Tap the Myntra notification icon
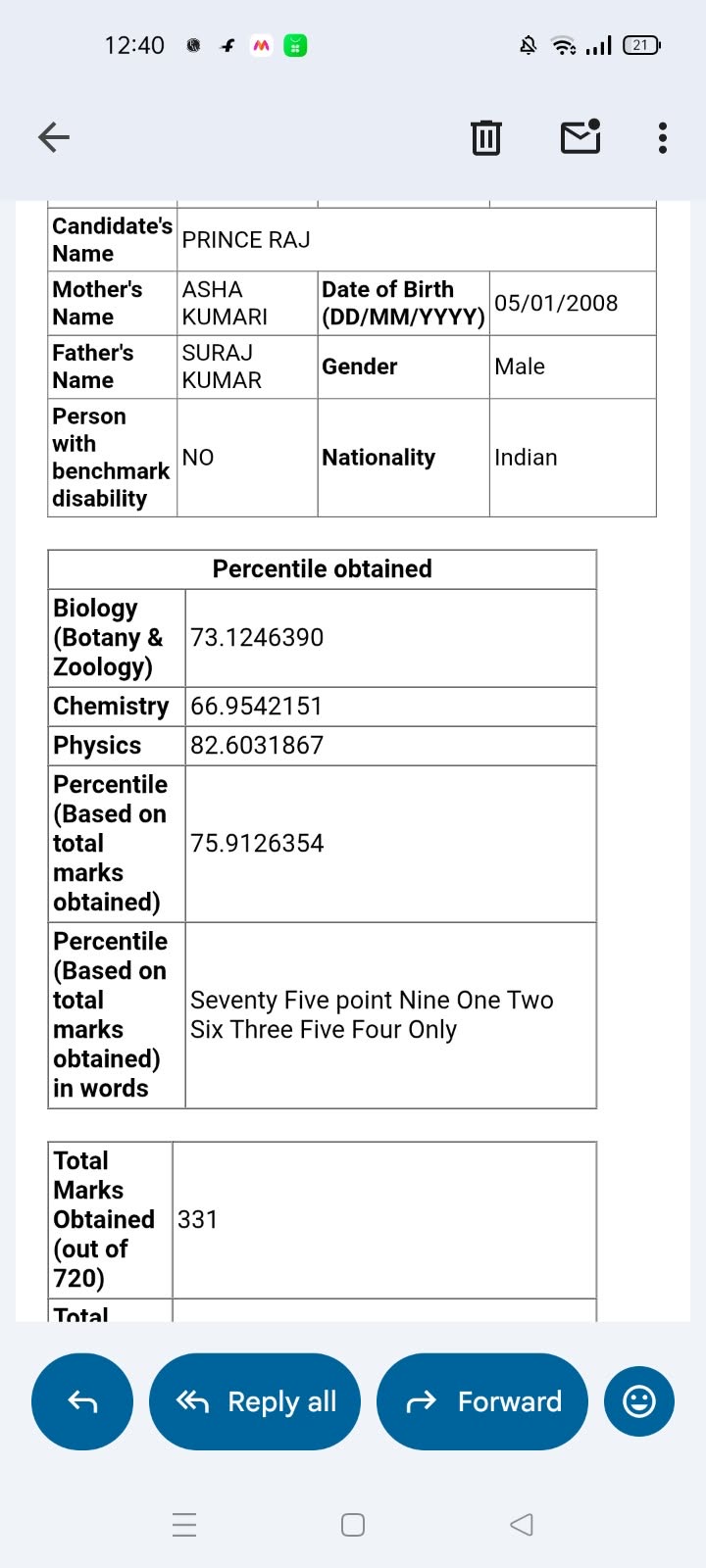This screenshot has height=1568, width=706. 262,45
